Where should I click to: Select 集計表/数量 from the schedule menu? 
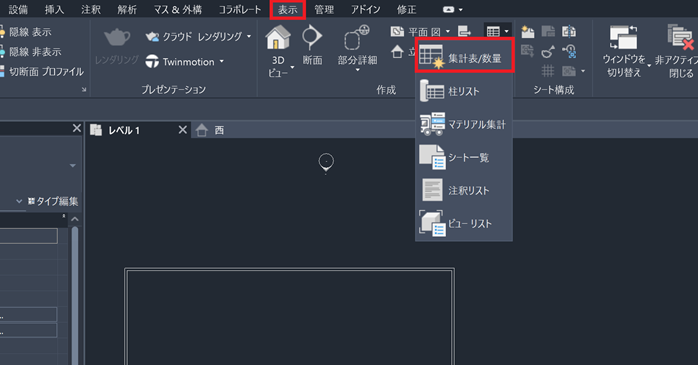(x=464, y=55)
